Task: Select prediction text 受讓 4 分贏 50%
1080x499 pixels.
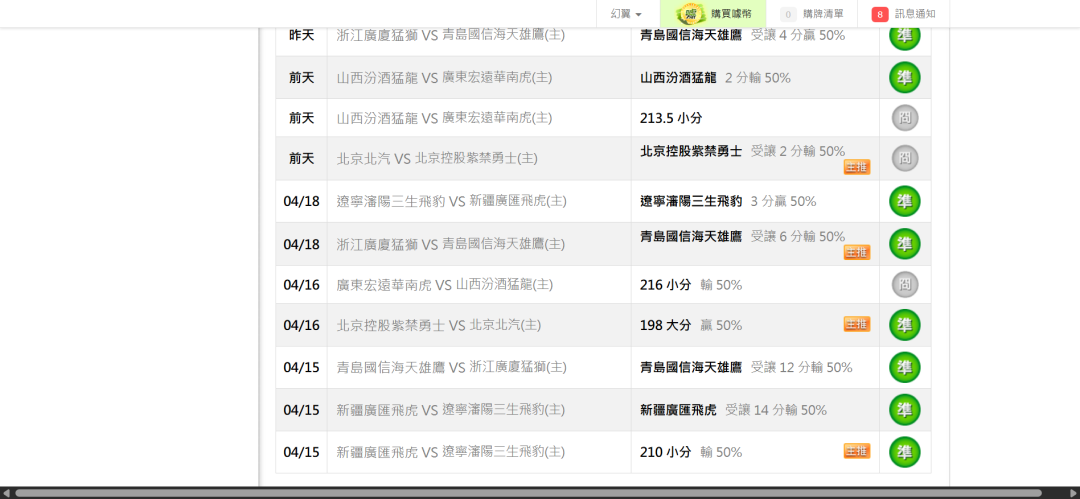Action: (798, 35)
